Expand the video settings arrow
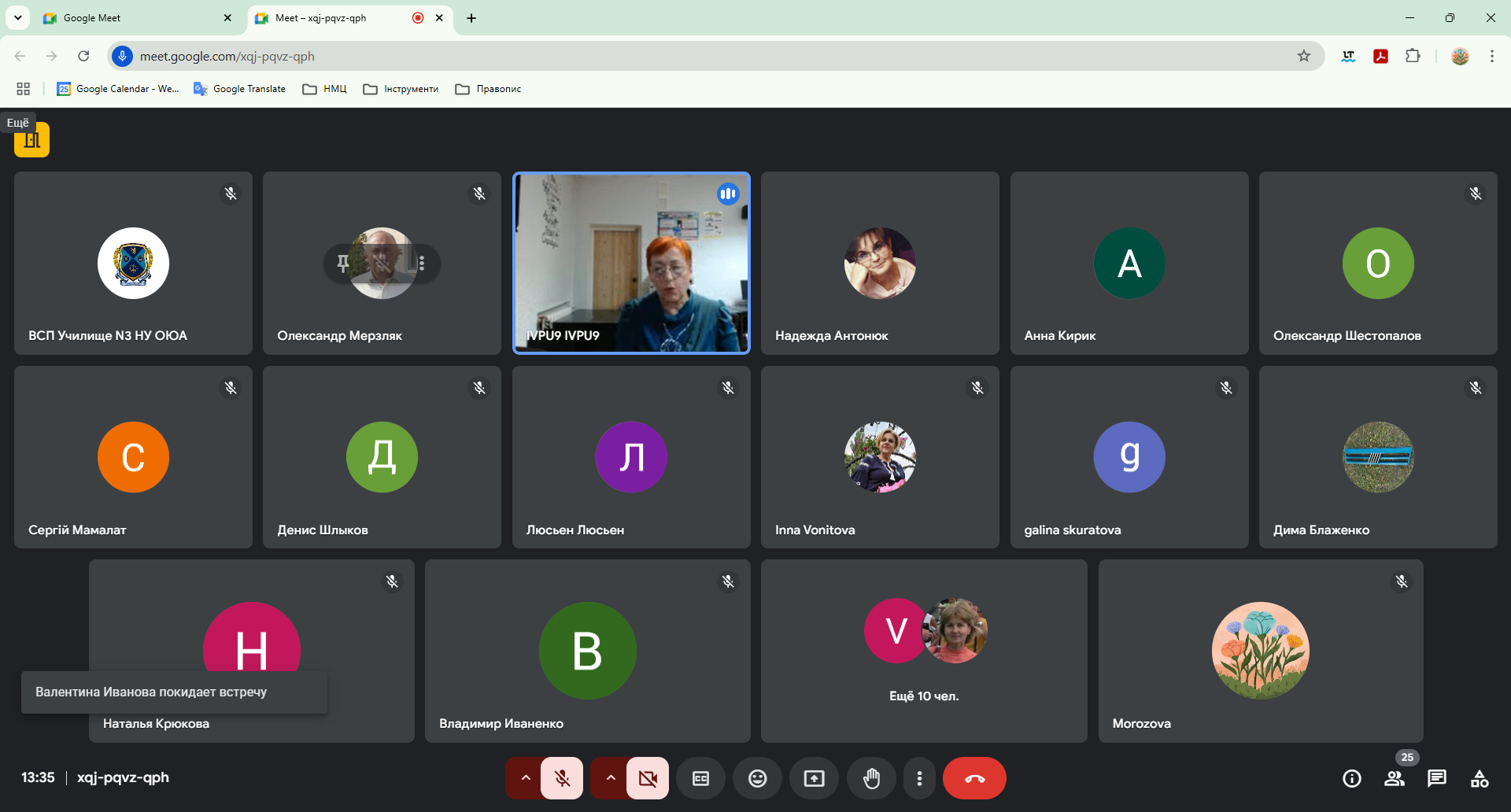The height and width of the screenshot is (812, 1511). [x=611, y=778]
